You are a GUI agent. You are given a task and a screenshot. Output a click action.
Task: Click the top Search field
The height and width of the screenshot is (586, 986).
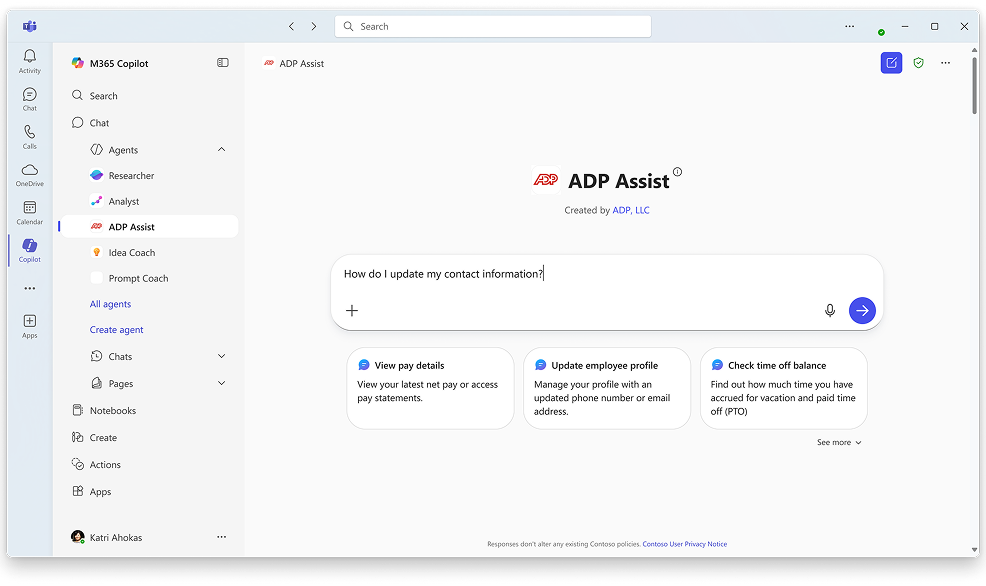[x=493, y=26]
